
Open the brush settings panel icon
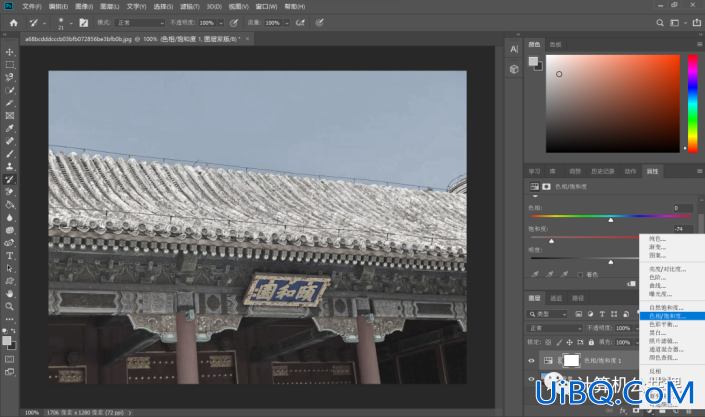pos(84,22)
